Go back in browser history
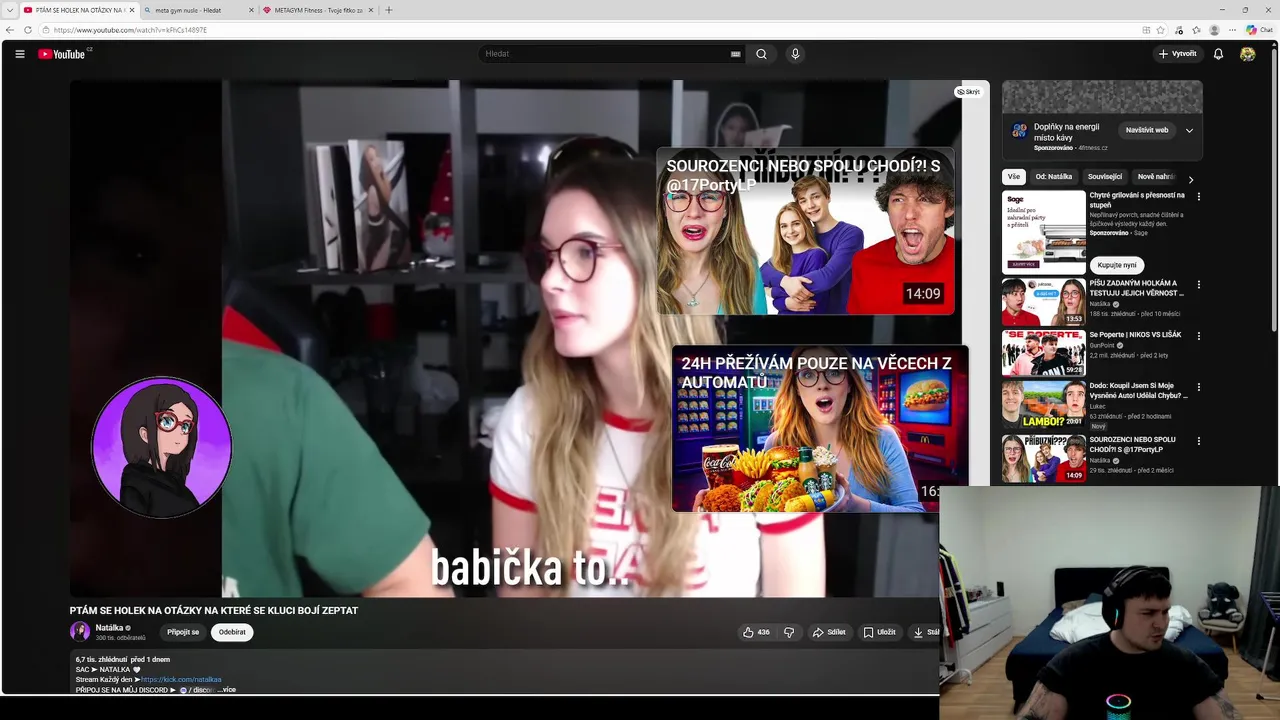Image resolution: width=1280 pixels, height=720 pixels. (x=10, y=30)
